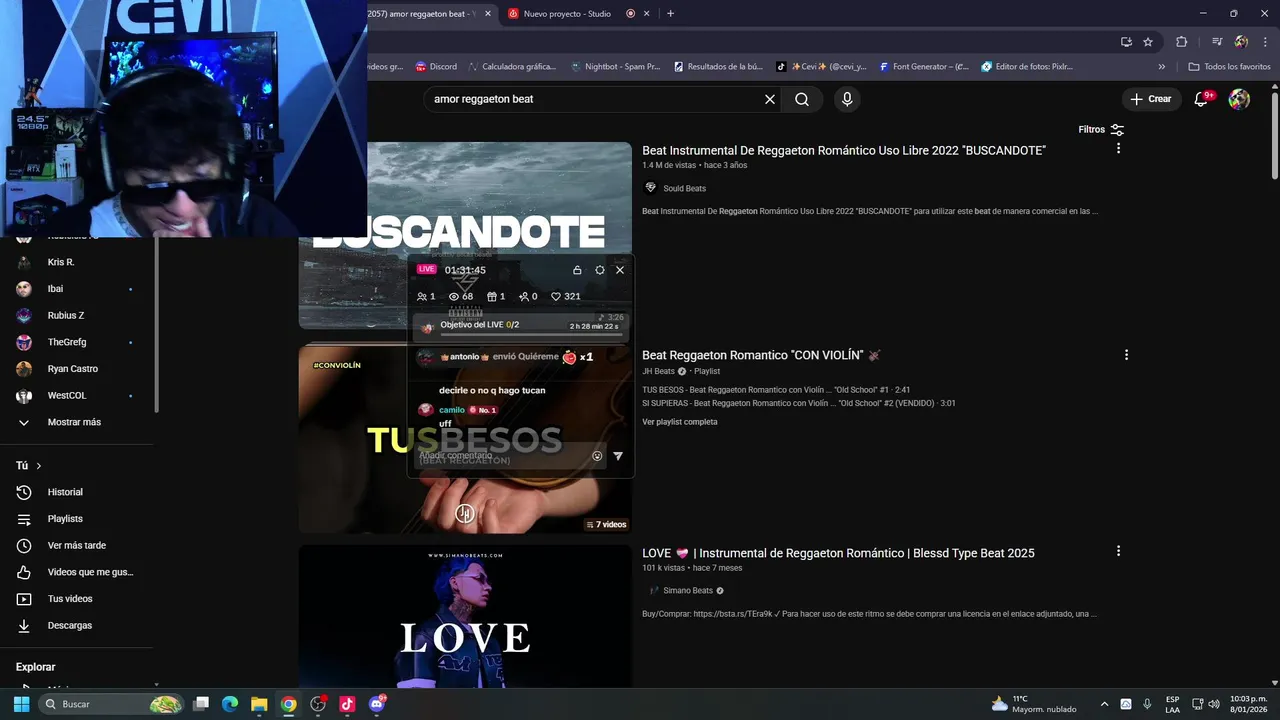Click the Crear button
The height and width of the screenshot is (720, 1280).
(x=1150, y=99)
